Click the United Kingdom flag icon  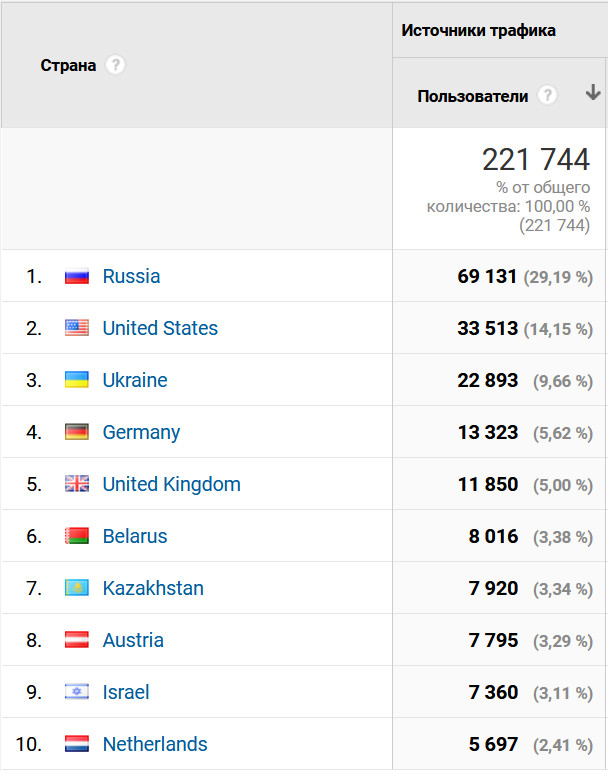coord(77,484)
